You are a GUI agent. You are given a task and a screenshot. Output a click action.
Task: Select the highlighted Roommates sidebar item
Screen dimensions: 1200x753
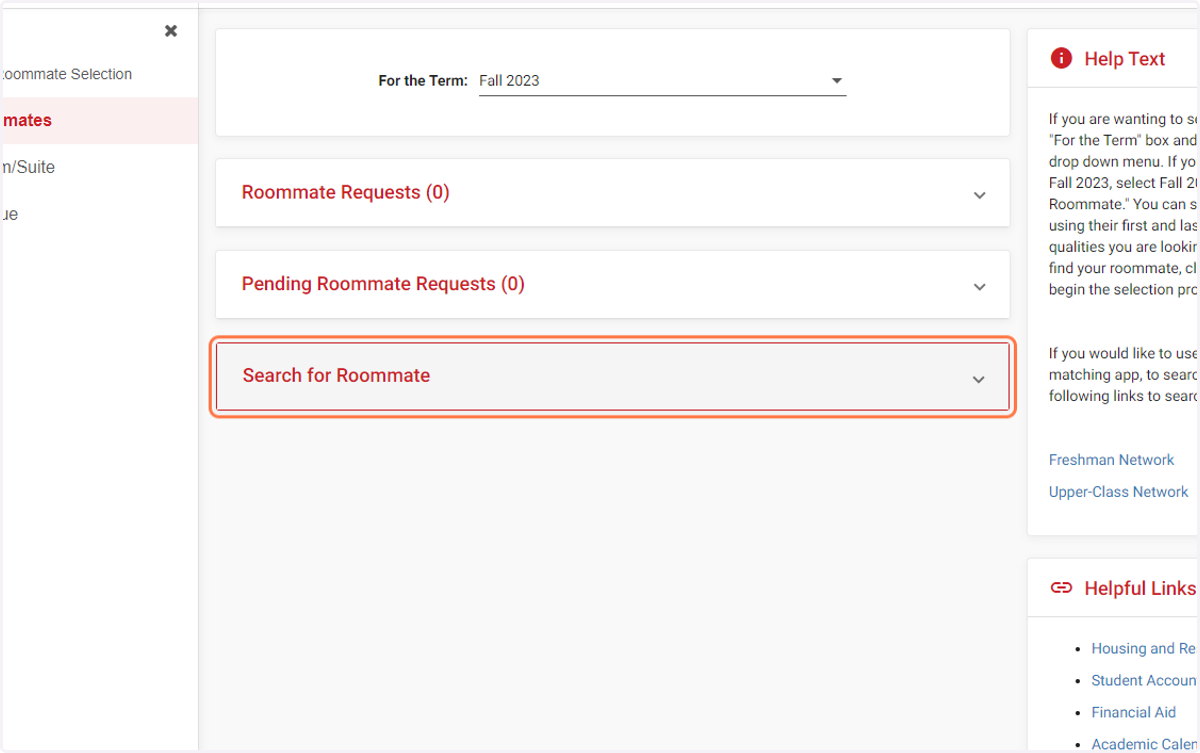[99, 120]
